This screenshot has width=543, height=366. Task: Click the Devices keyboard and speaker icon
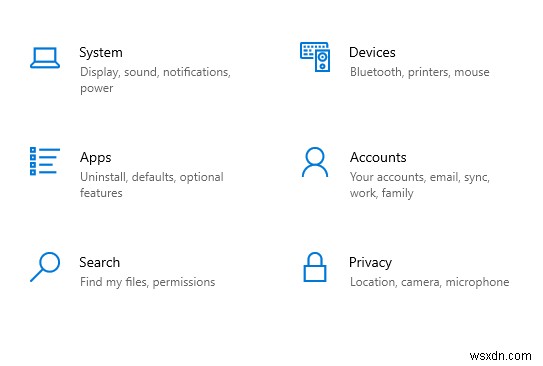point(315,57)
